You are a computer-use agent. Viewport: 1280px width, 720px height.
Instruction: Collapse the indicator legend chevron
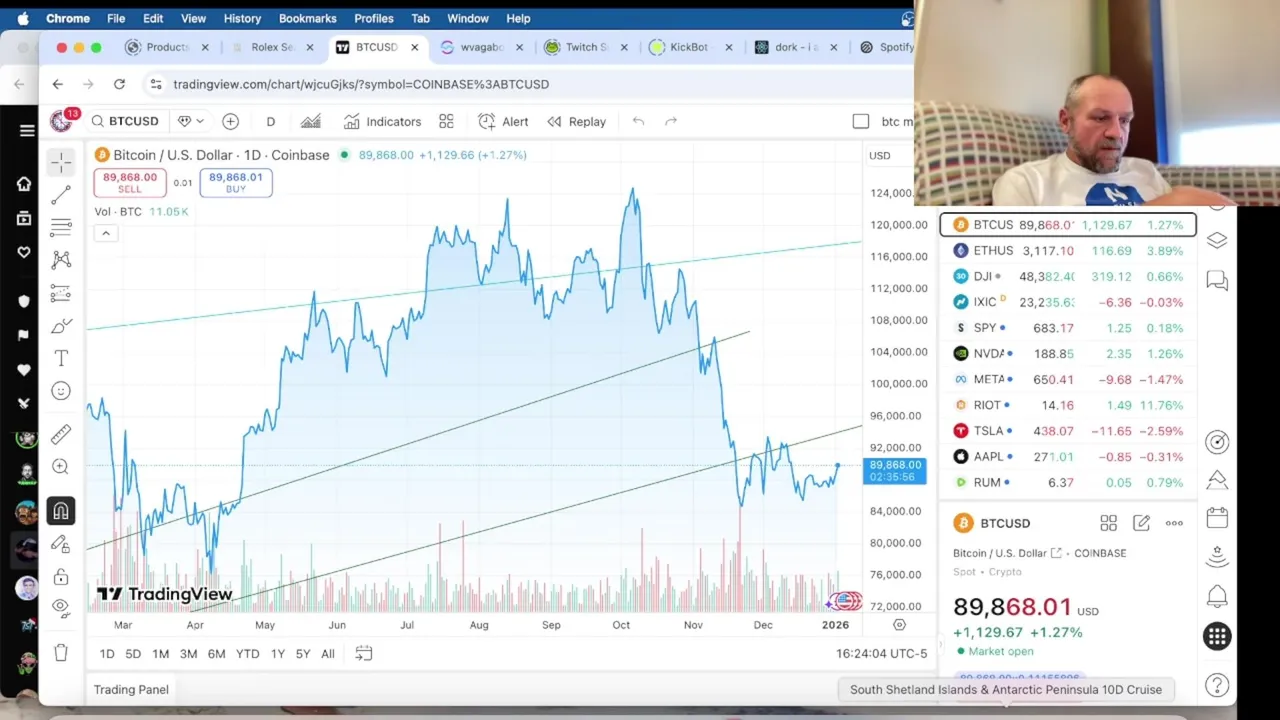click(x=105, y=233)
